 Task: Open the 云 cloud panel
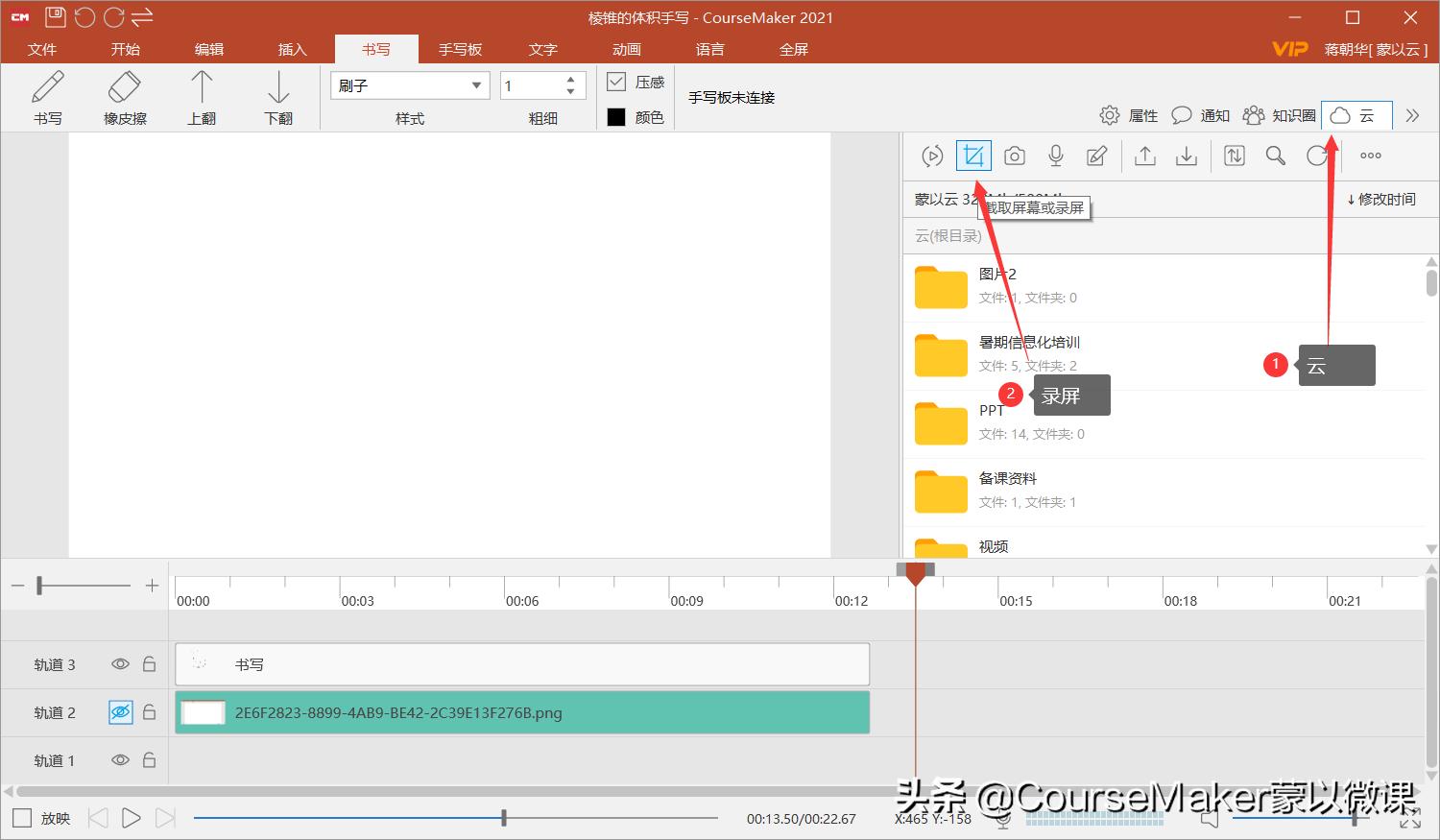click(1356, 115)
